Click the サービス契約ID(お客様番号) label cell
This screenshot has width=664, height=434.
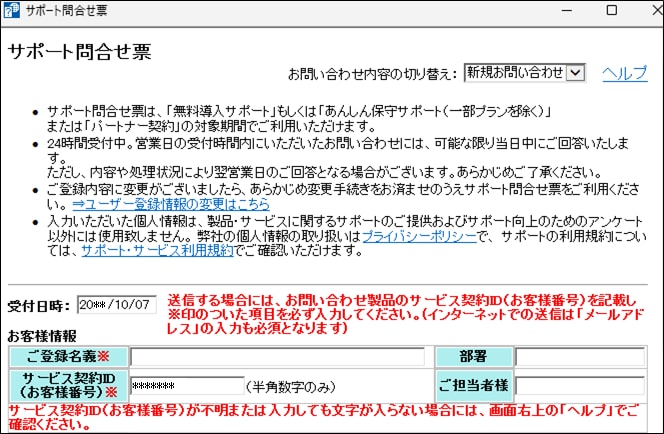(x=67, y=385)
